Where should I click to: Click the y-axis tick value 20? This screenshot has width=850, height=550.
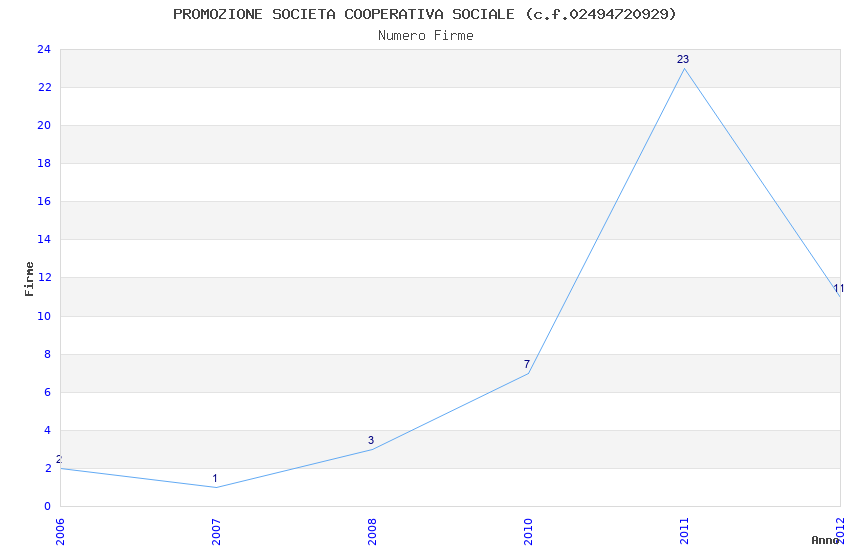[44, 126]
